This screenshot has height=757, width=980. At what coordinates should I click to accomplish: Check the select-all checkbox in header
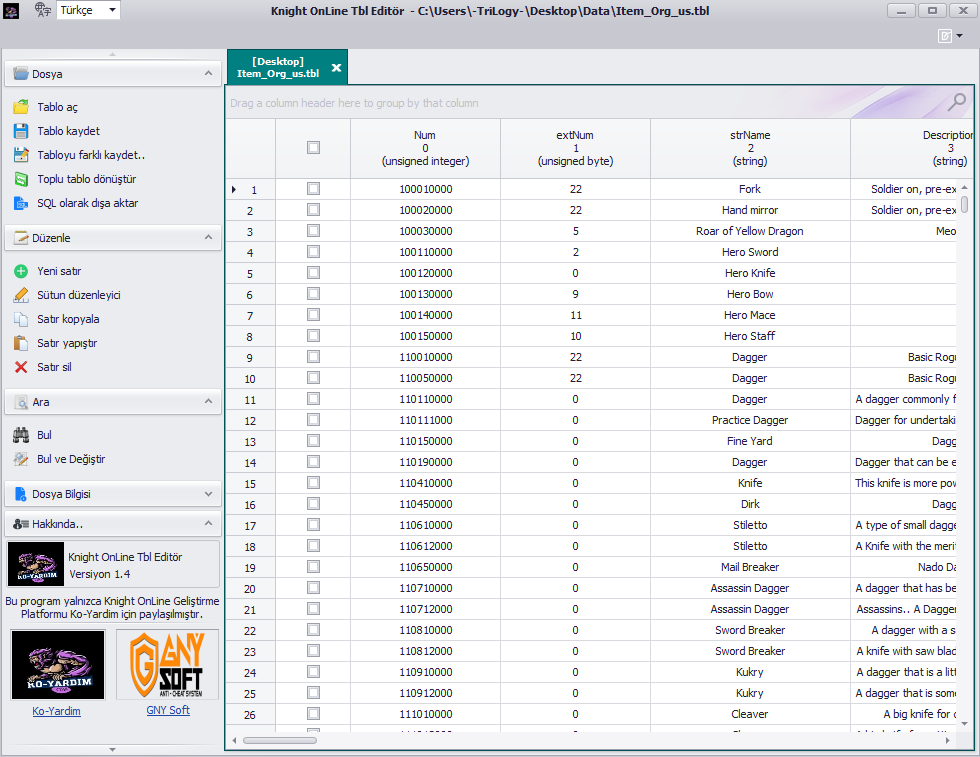[x=313, y=147]
